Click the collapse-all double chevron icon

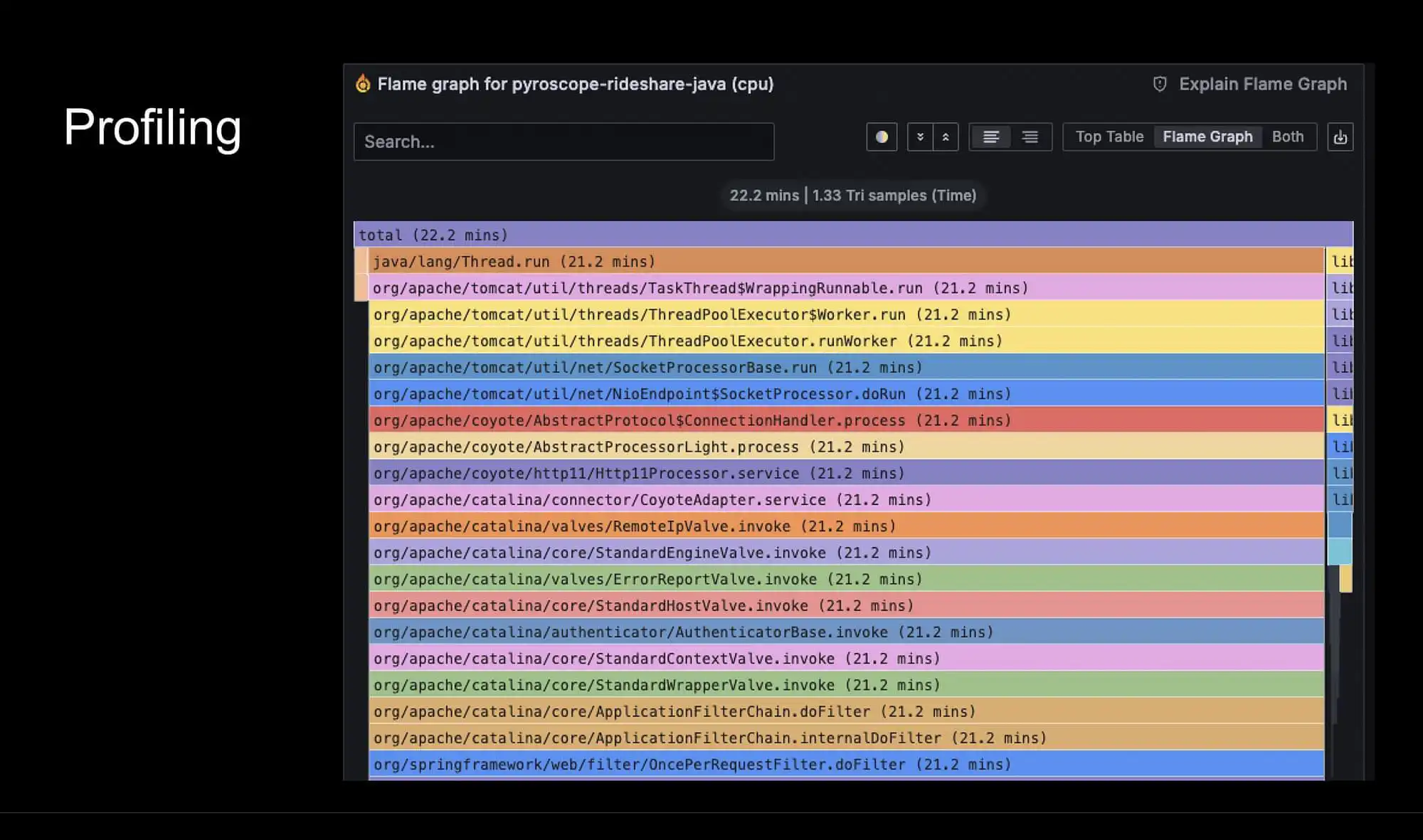coord(921,137)
